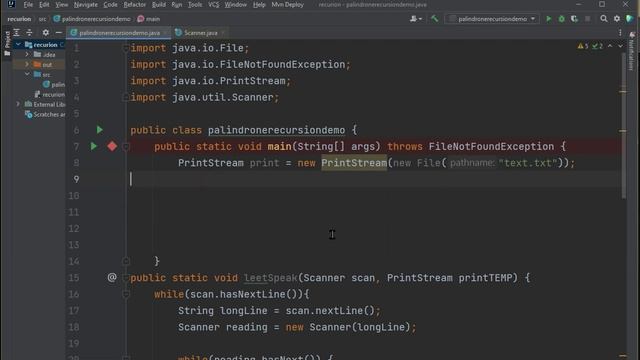Expand External Libraries node
Screen dimensions: 640x360
coord(18,104)
